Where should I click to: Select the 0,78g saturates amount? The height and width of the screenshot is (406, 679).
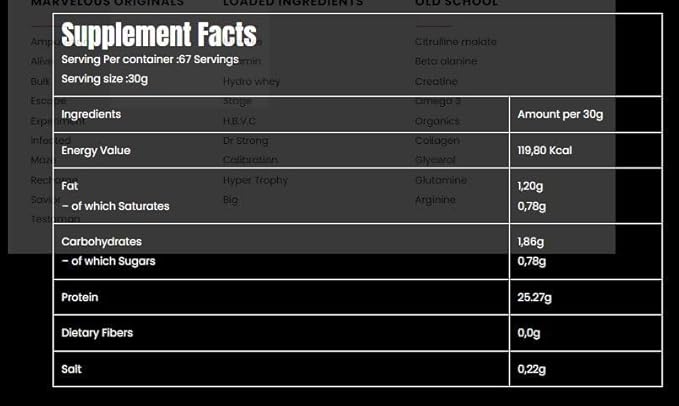[x=531, y=206]
